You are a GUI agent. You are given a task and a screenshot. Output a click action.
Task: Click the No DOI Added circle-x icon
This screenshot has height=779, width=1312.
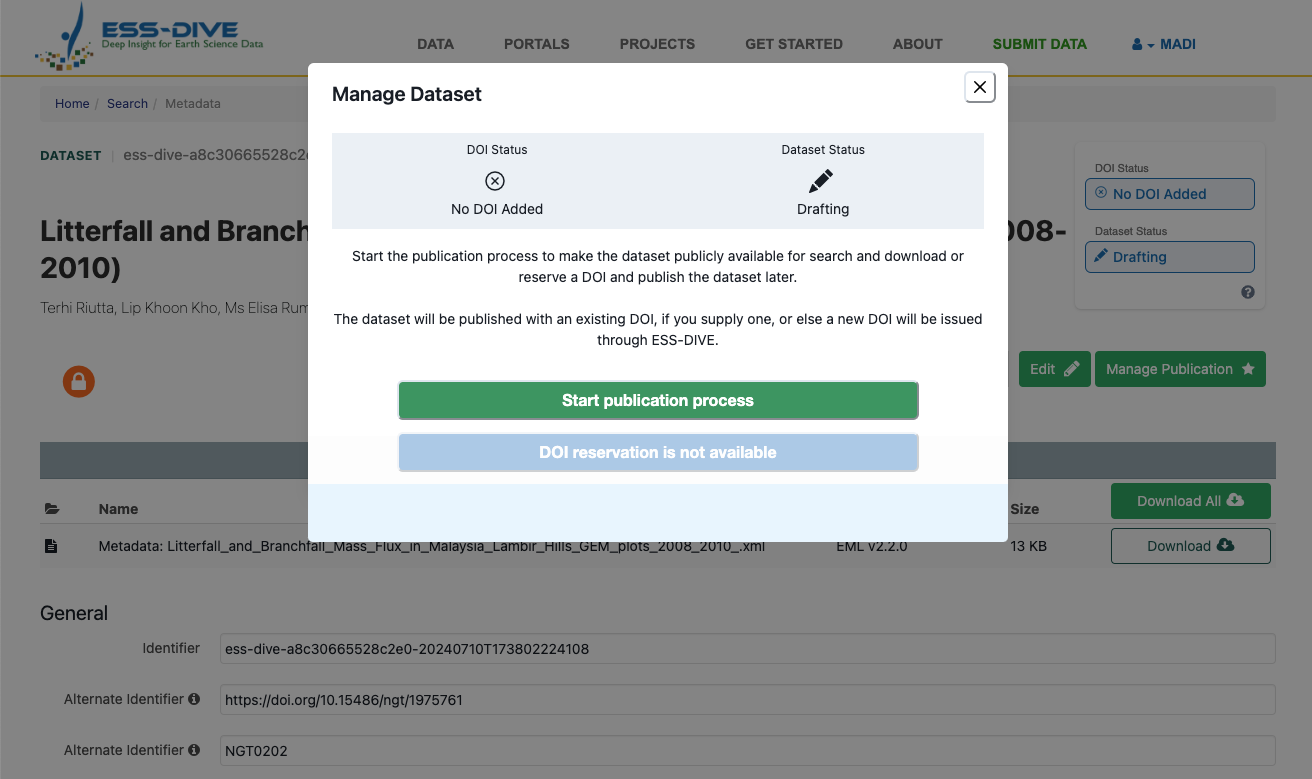495,181
